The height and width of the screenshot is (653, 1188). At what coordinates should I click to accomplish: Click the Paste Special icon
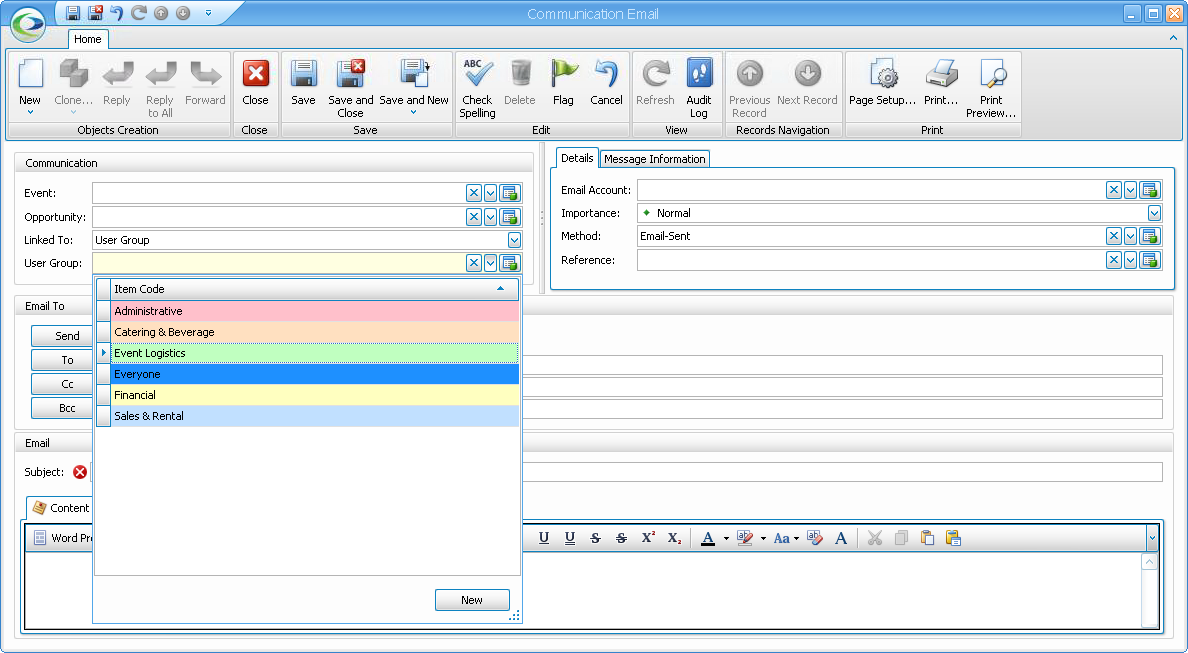pyautogui.click(x=953, y=538)
